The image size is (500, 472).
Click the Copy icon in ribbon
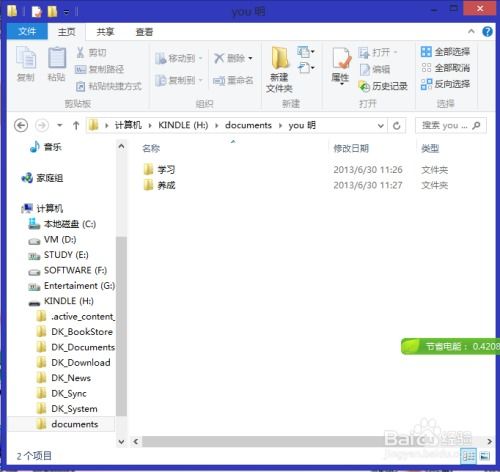click(x=26, y=58)
